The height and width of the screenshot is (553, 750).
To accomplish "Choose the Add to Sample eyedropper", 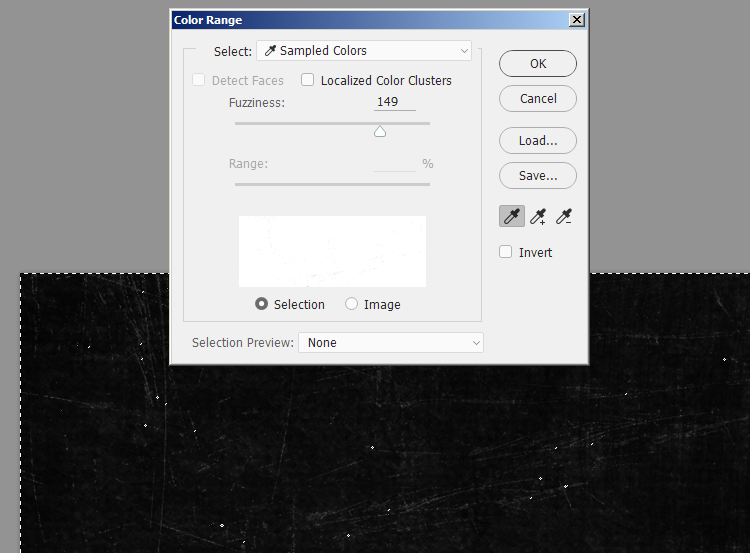I will [x=538, y=216].
